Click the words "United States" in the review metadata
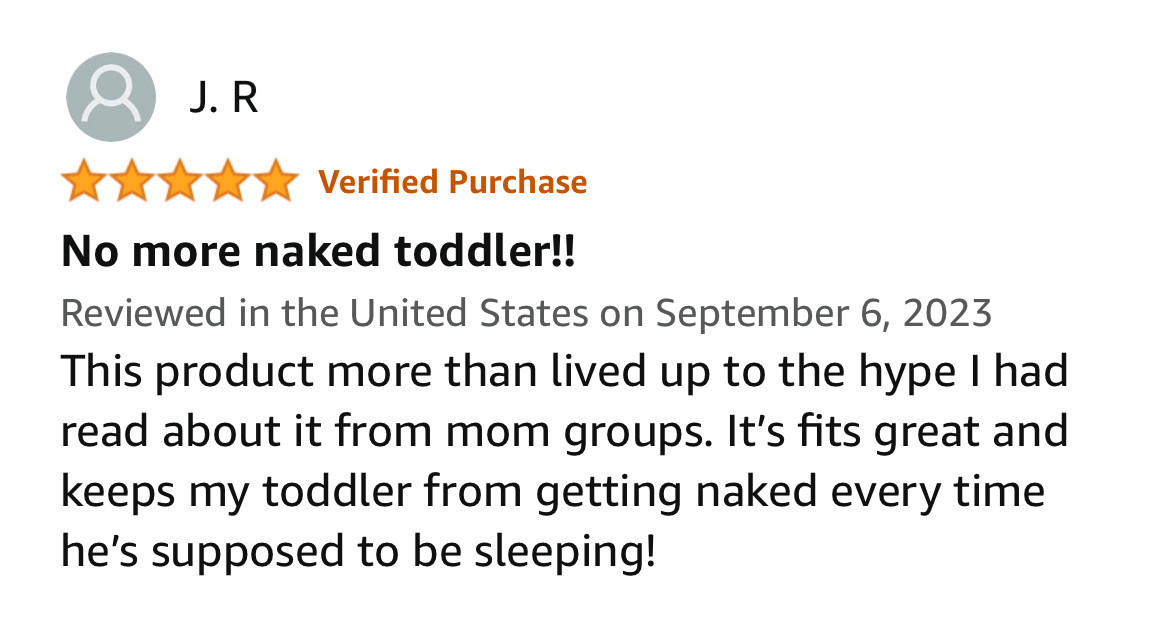The width and height of the screenshot is (1170, 620). [x=467, y=313]
